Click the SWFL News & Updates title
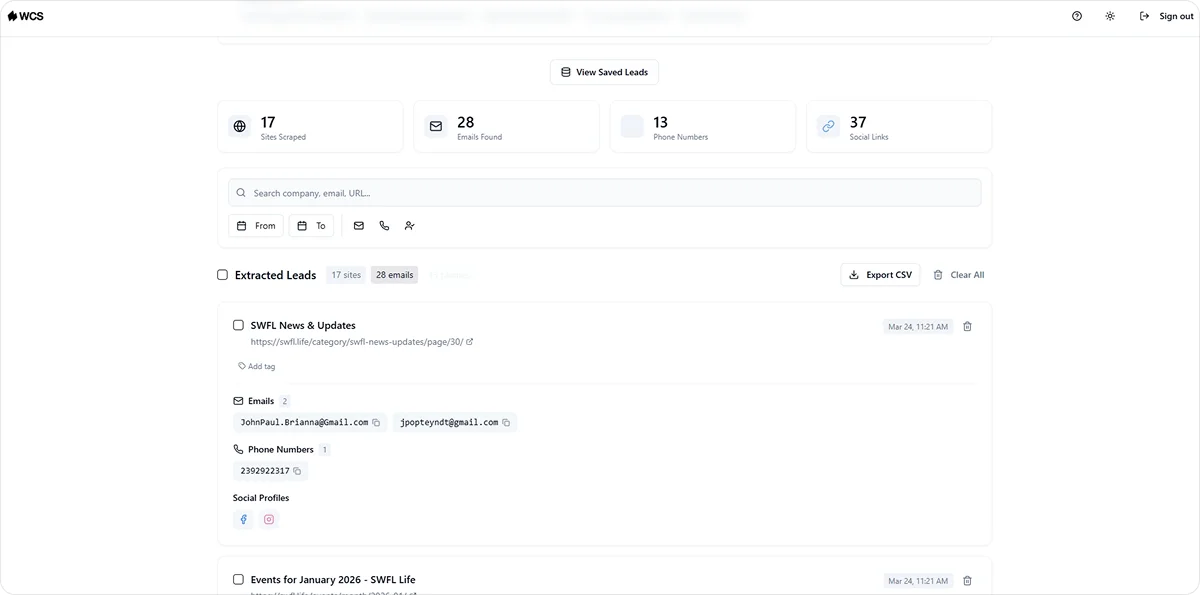This screenshot has height=595, width=1200. tap(303, 325)
